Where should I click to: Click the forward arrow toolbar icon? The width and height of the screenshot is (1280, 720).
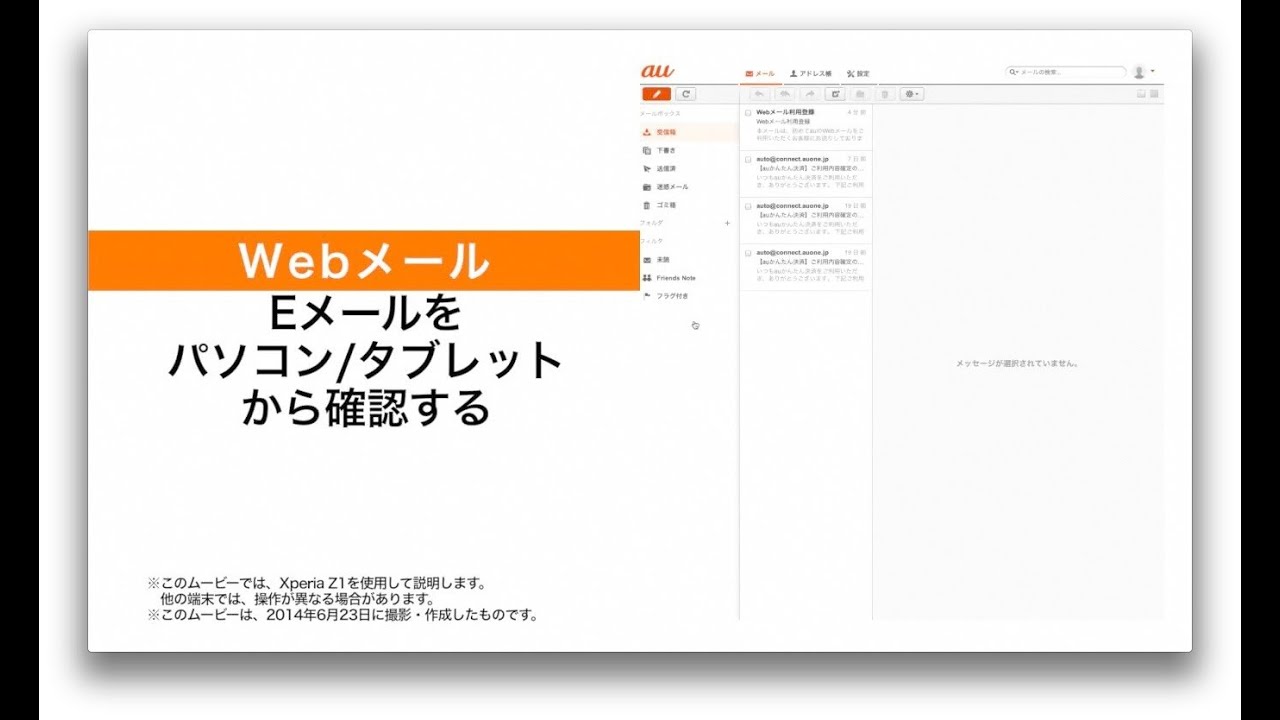(x=810, y=94)
